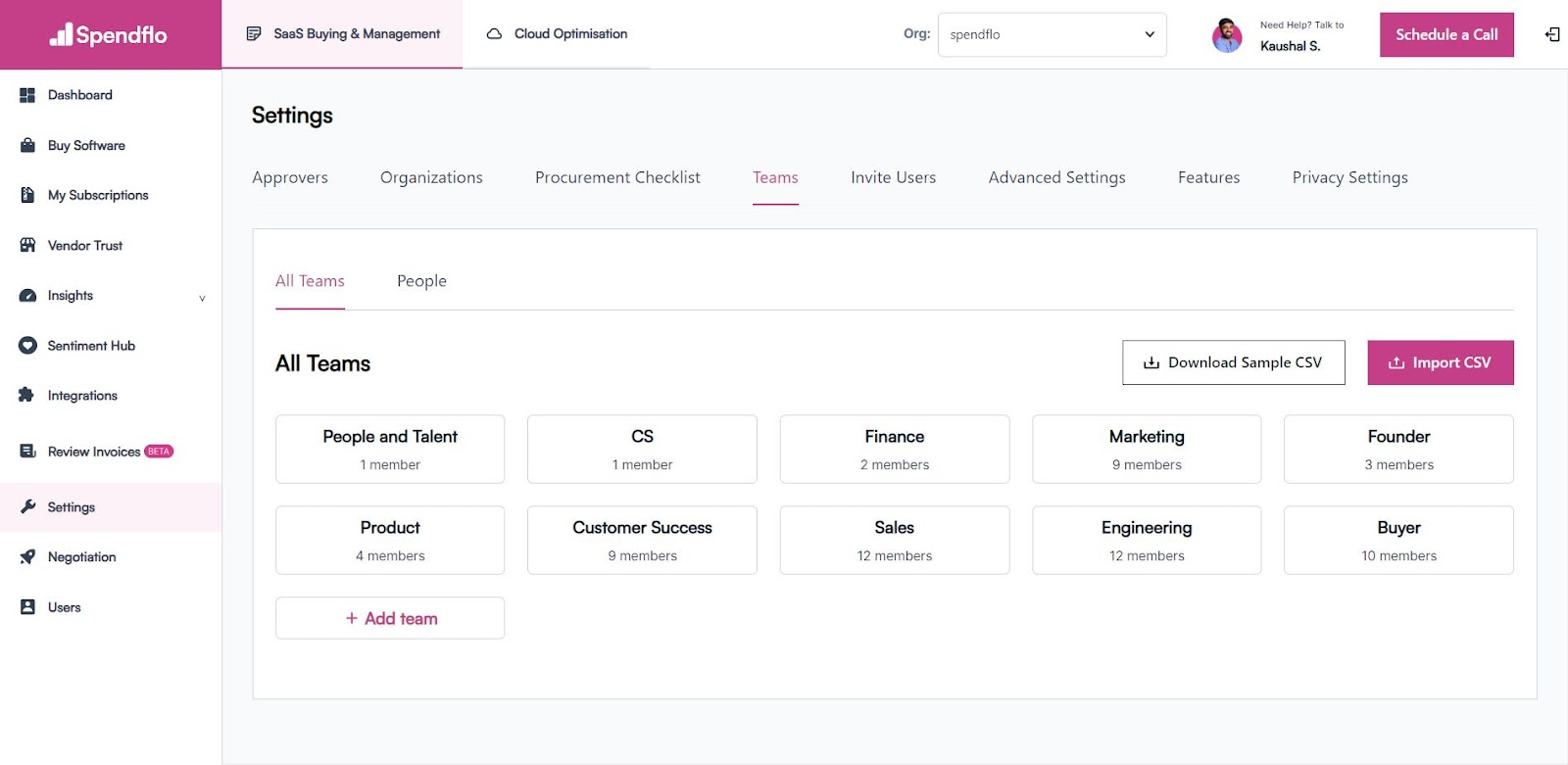Click the Dashboard grid icon
The height and width of the screenshot is (765, 1568).
(27, 95)
